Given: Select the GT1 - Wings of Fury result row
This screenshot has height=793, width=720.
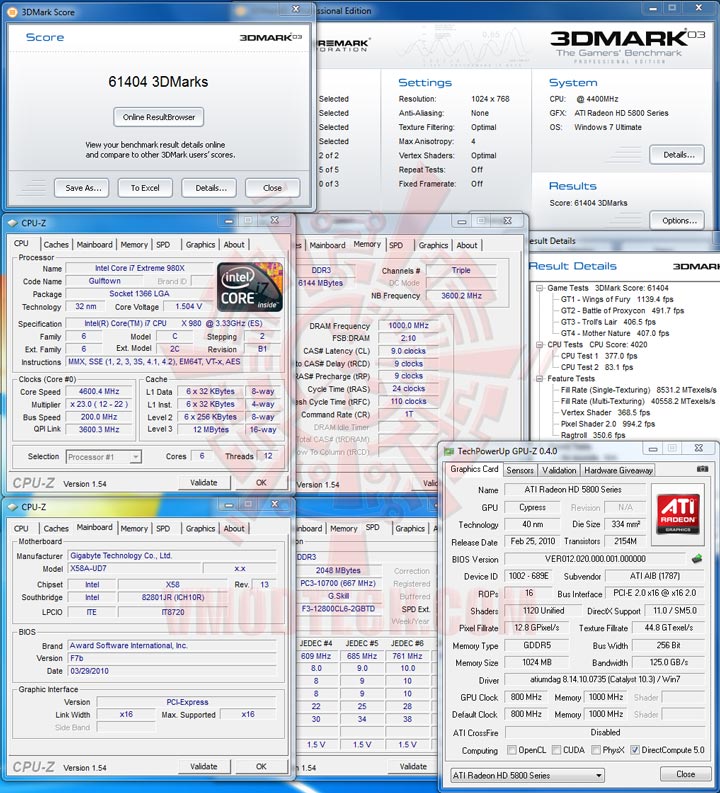Looking at the screenshot, I should 617,299.
